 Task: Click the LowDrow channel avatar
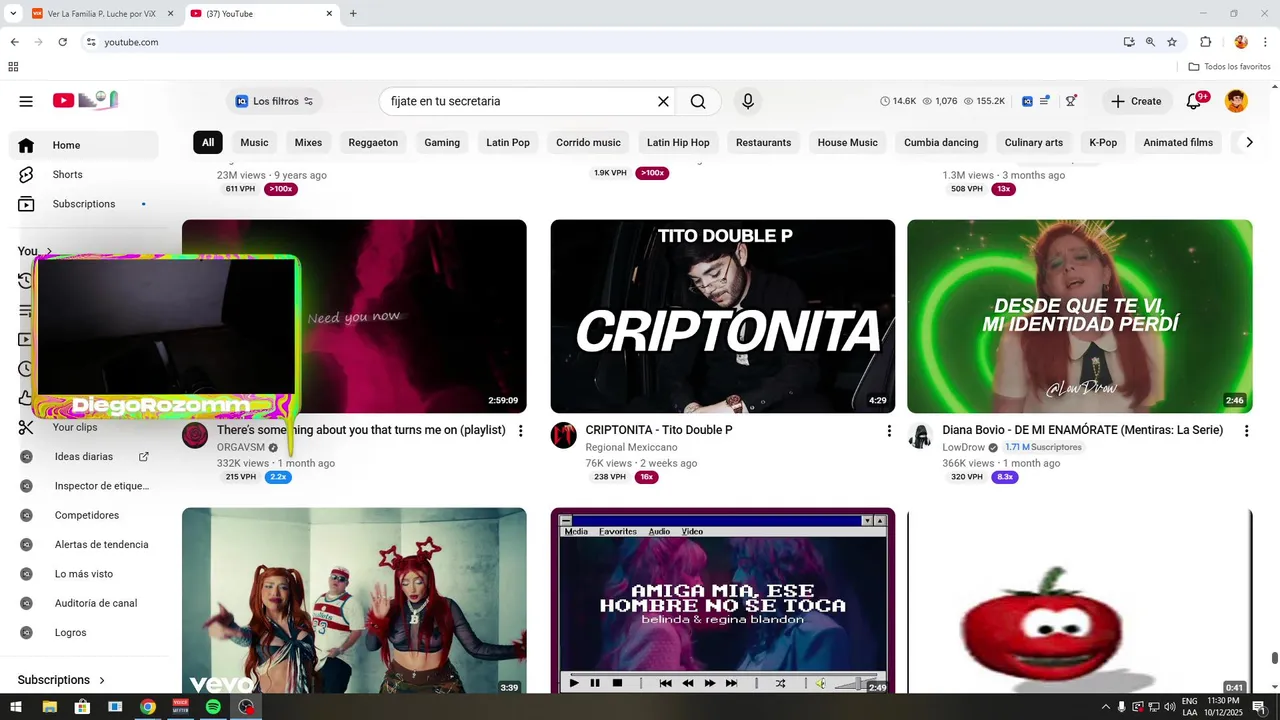pos(920,435)
